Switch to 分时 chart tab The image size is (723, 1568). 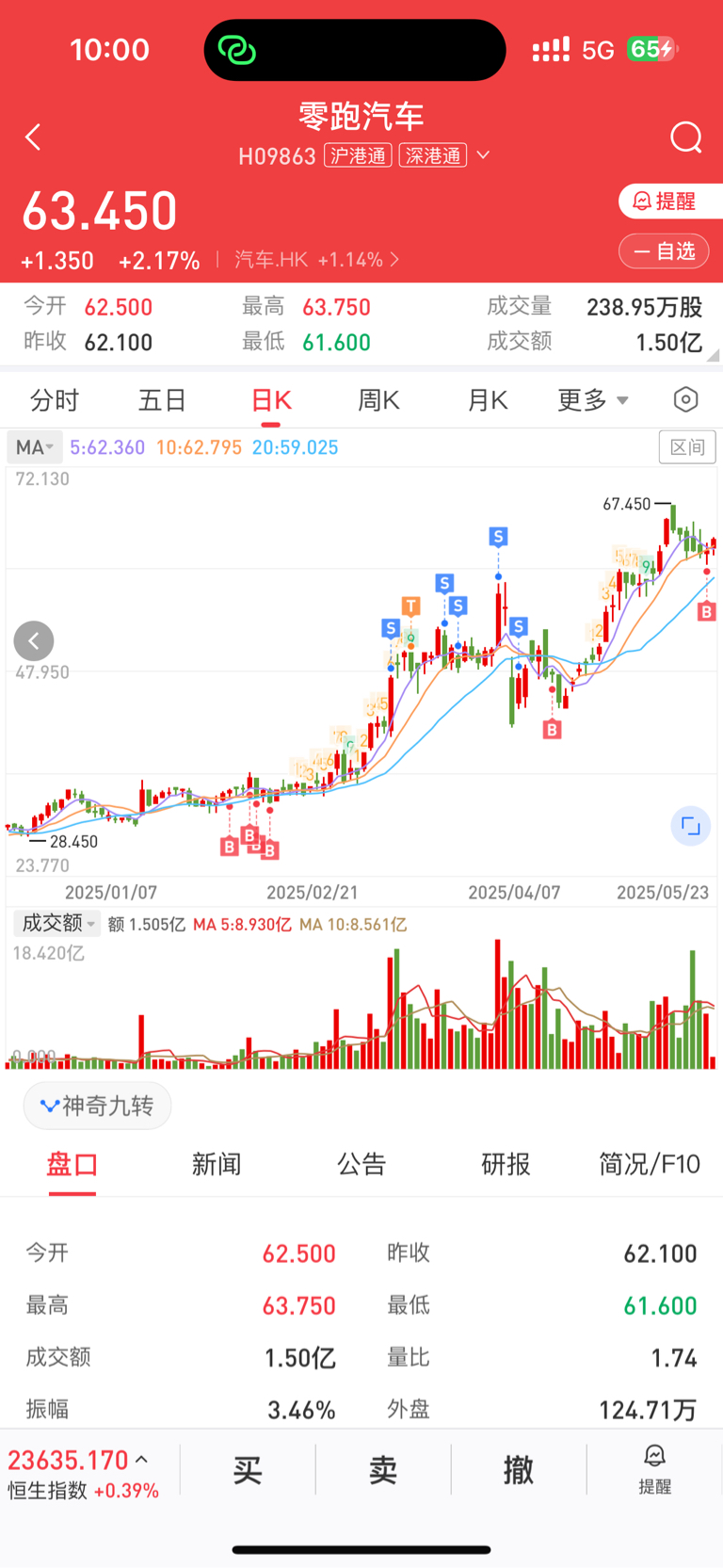point(55,400)
